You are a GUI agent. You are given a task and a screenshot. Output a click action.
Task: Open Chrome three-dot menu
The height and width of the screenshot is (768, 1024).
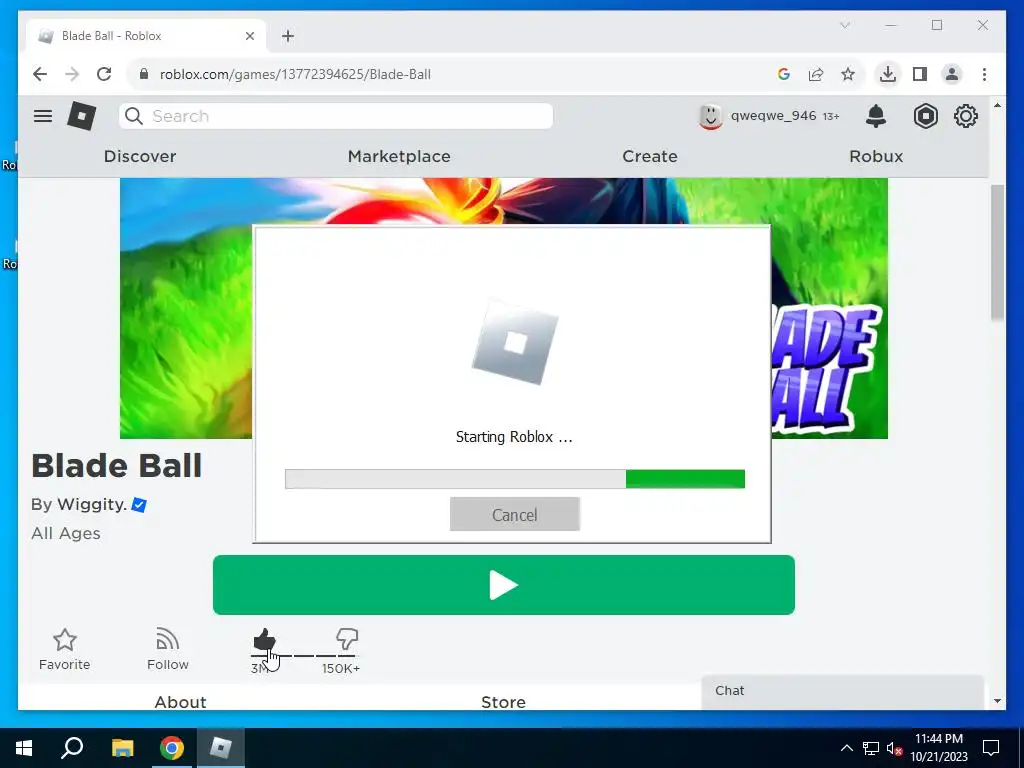(x=984, y=74)
